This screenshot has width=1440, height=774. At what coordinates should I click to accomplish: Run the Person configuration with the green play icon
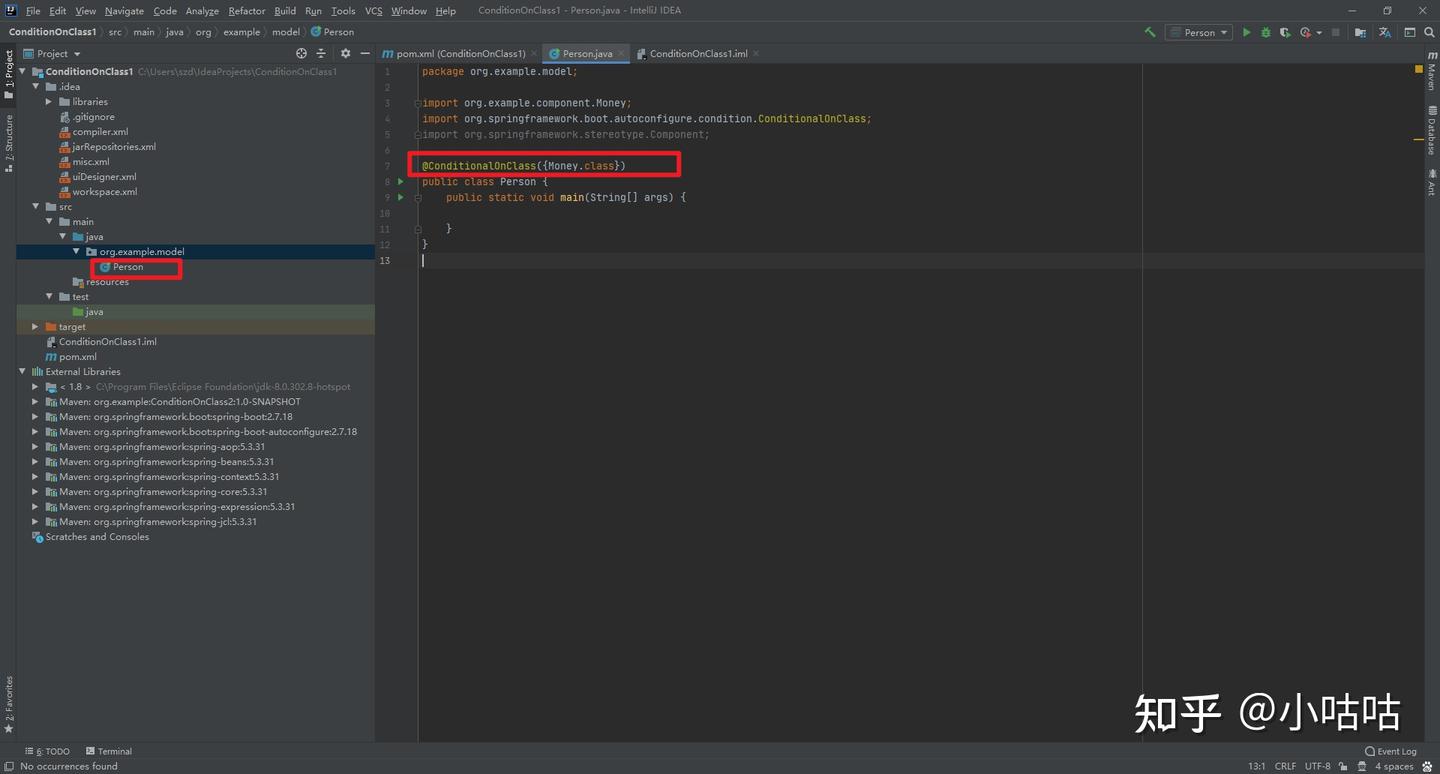click(1246, 32)
